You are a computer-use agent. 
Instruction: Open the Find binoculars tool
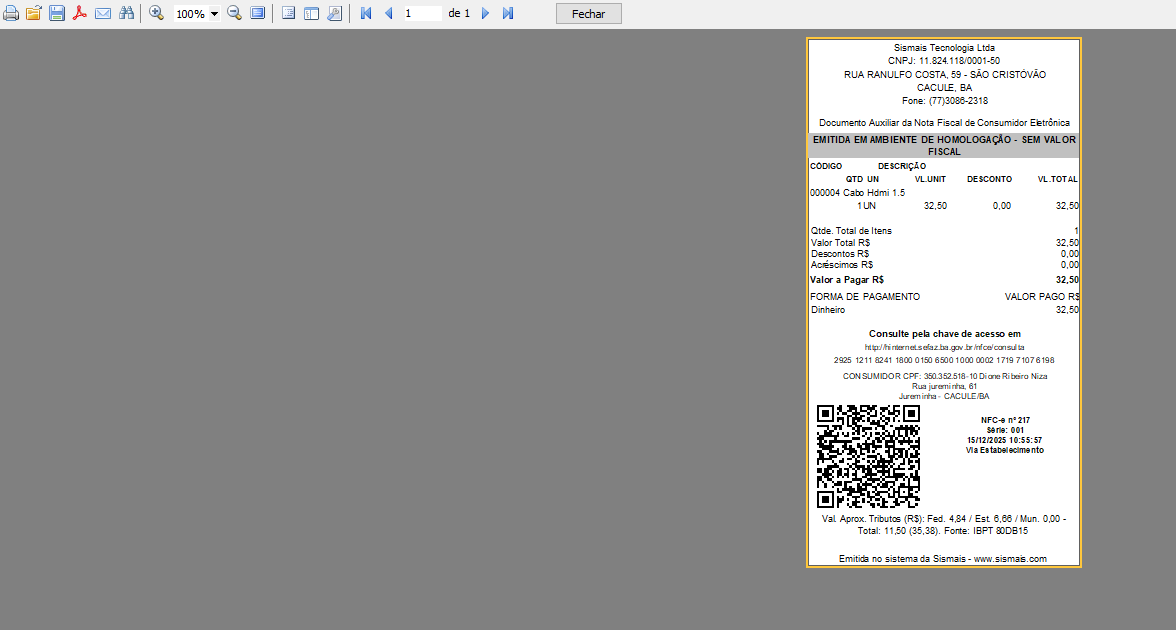pyautogui.click(x=126, y=14)
